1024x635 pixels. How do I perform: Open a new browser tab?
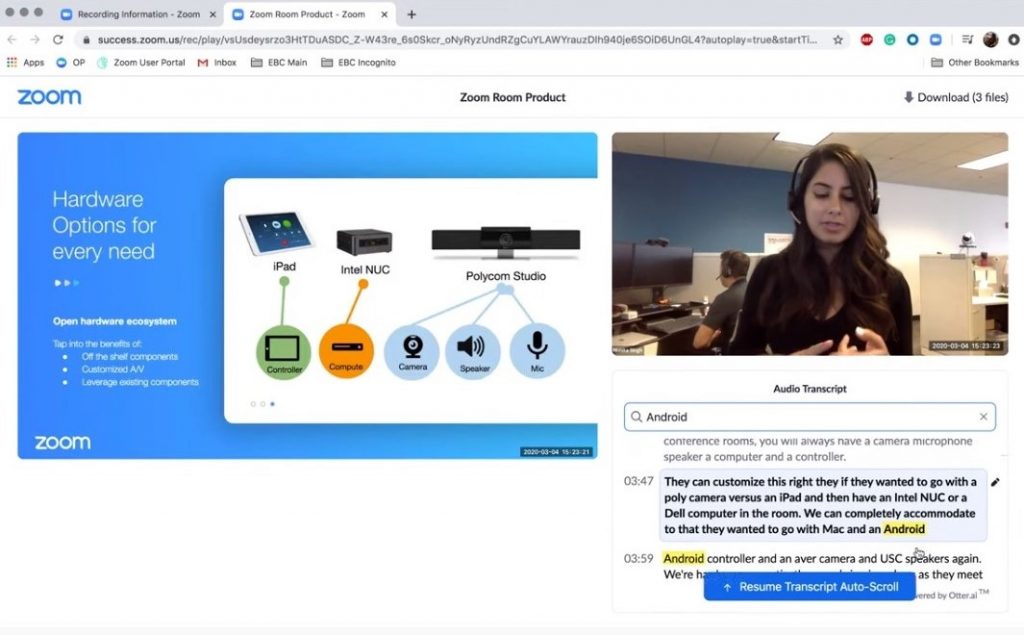pyautogui.click(x=411, y=15)
